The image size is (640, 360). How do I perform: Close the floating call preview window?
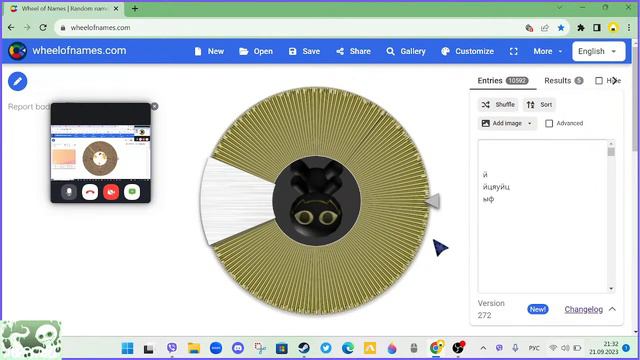155,107
